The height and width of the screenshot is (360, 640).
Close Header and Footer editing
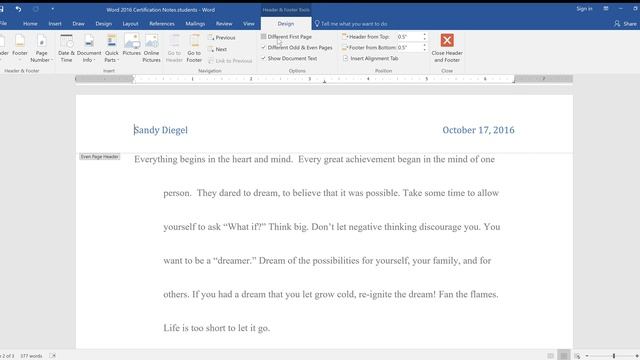pos(447,48)
